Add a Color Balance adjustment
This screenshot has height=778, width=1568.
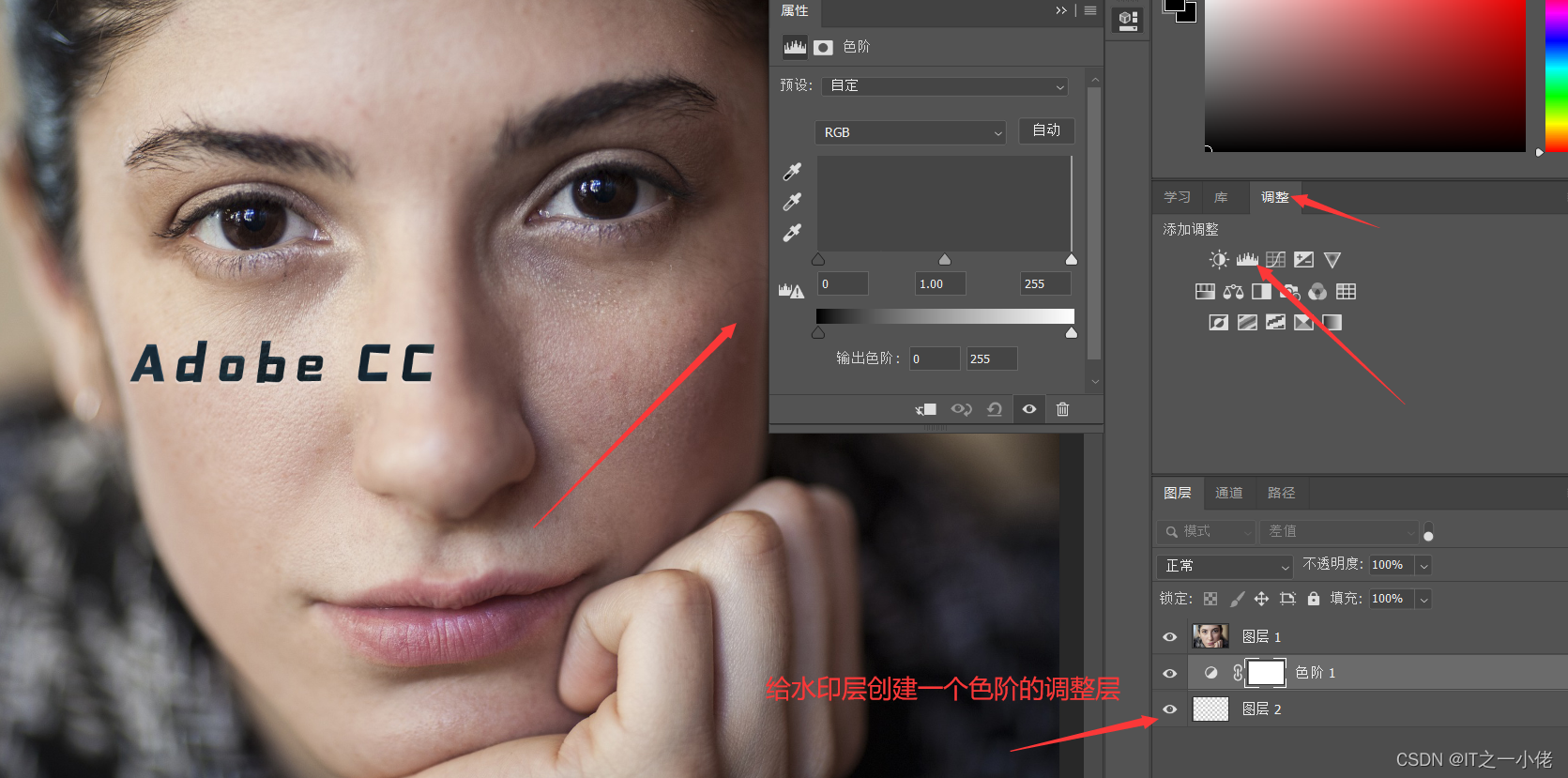click(1233, 292)
